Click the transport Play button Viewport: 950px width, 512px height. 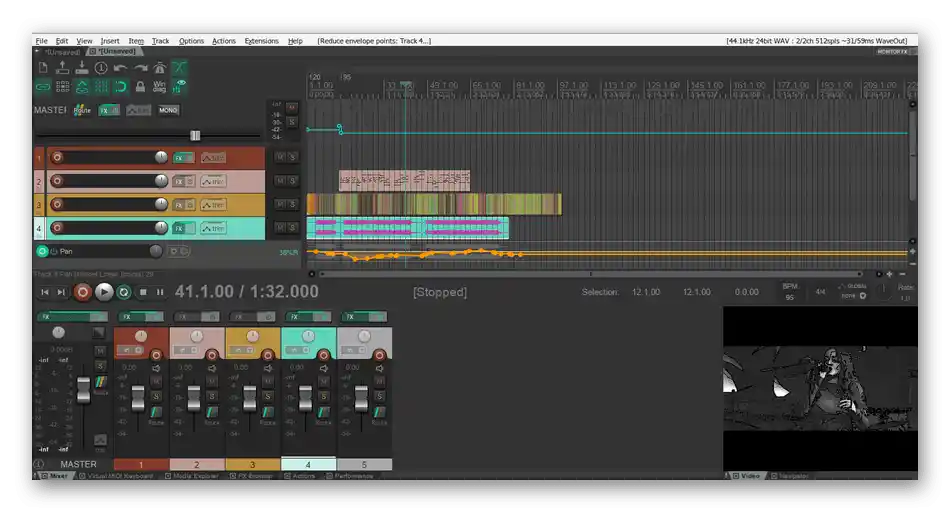(x=104, y=292)
